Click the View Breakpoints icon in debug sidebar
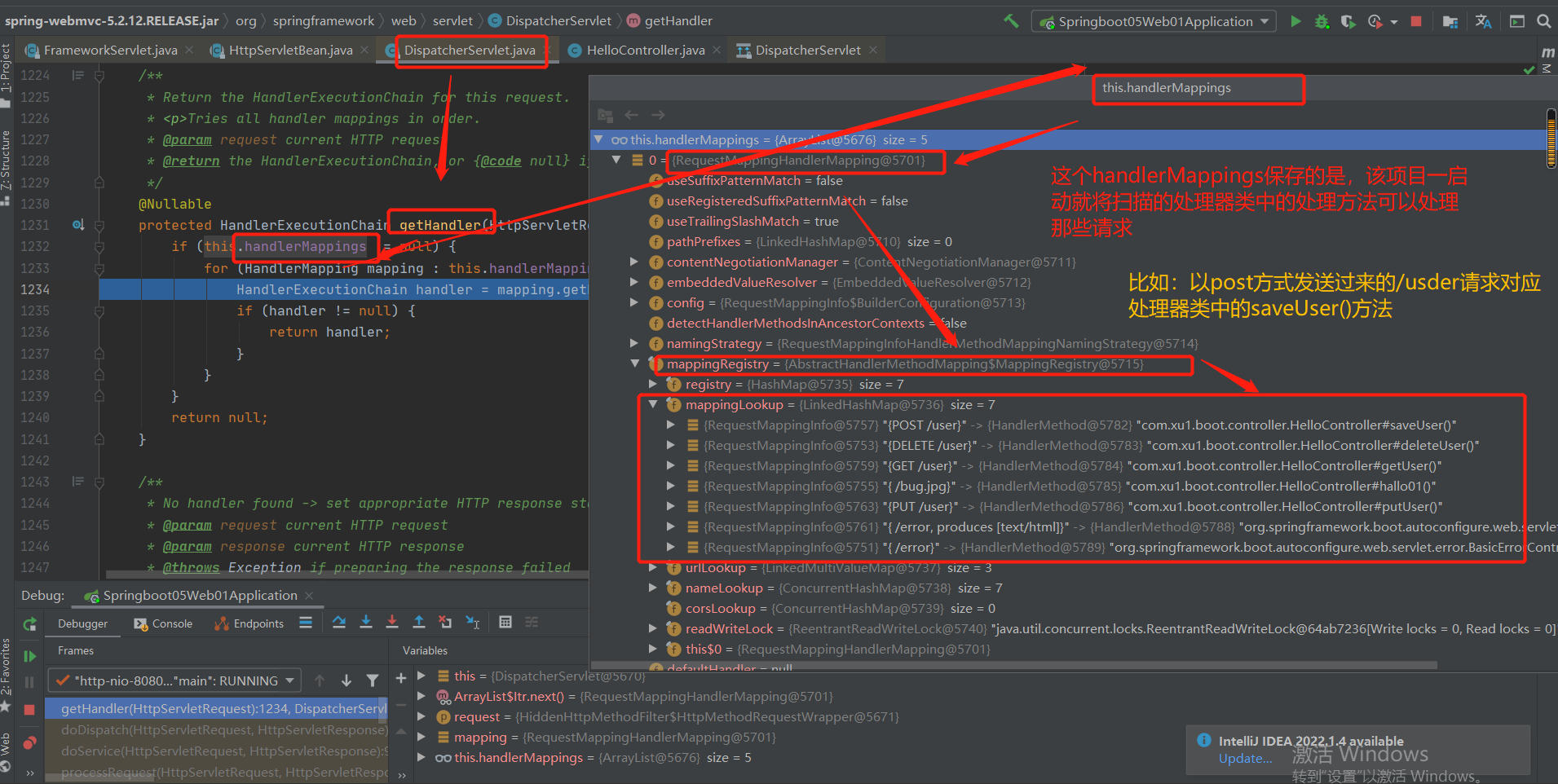The width and height of the screenshot is (1558, 784). pyautogui.click(x=30, y=742)
